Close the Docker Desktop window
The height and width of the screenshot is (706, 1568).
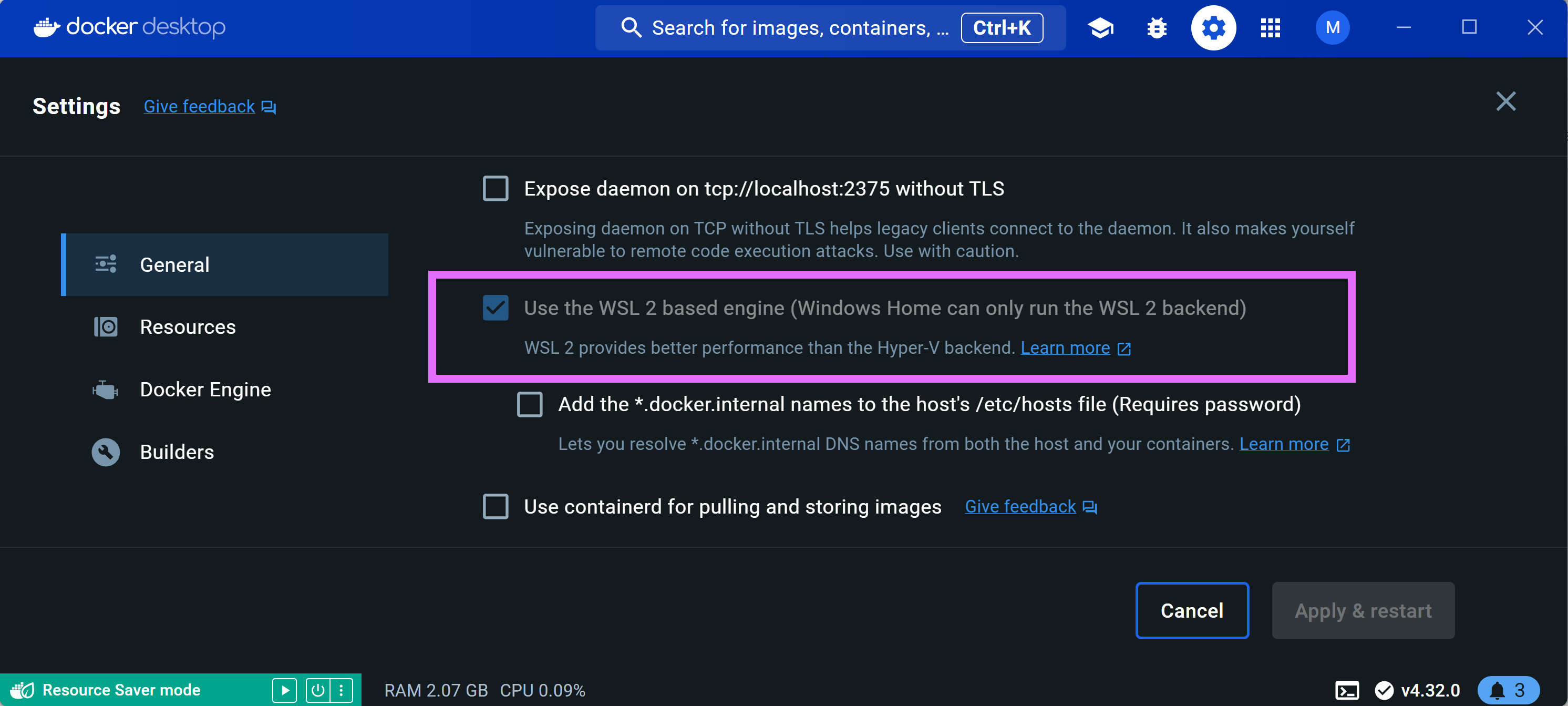[1534, 27]
